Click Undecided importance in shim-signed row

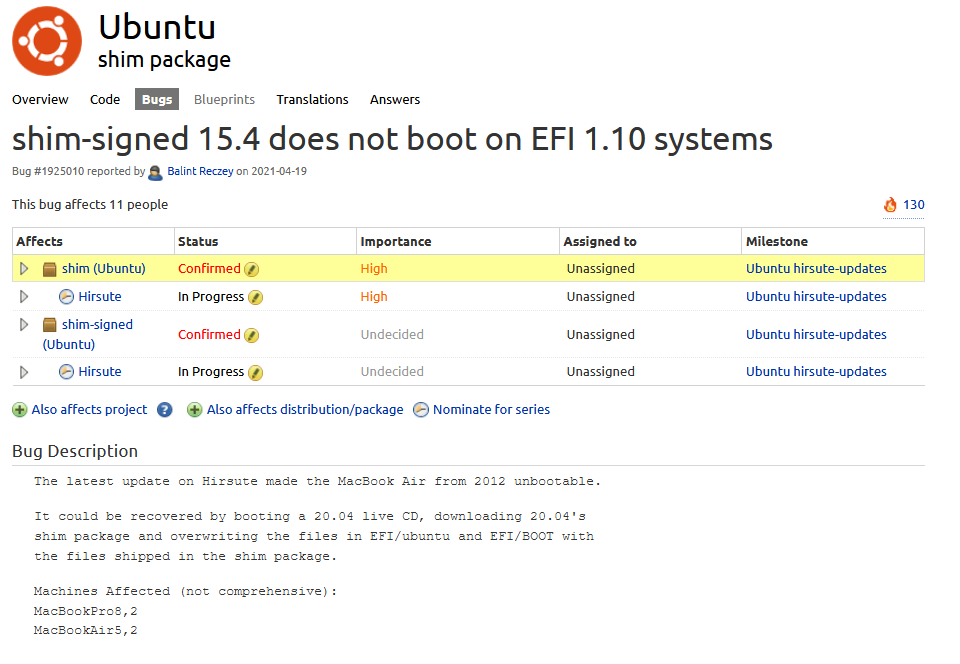coord(392,335)
